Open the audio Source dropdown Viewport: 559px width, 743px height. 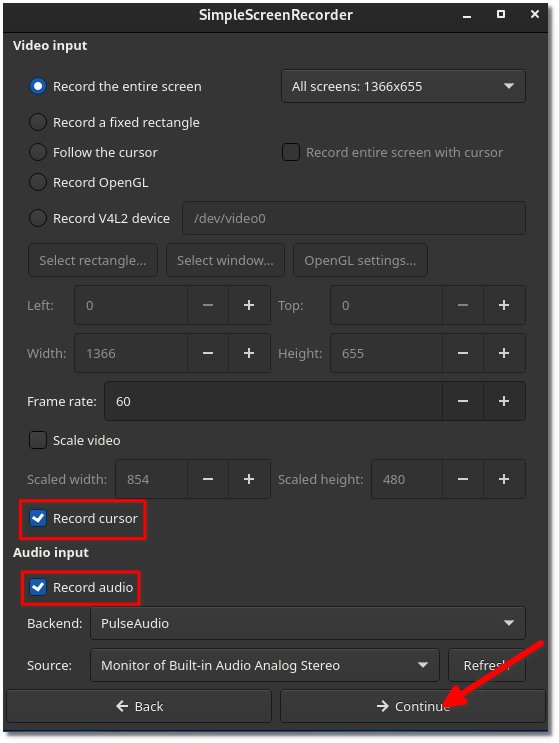pyautogui.click(x=265, y=665)
